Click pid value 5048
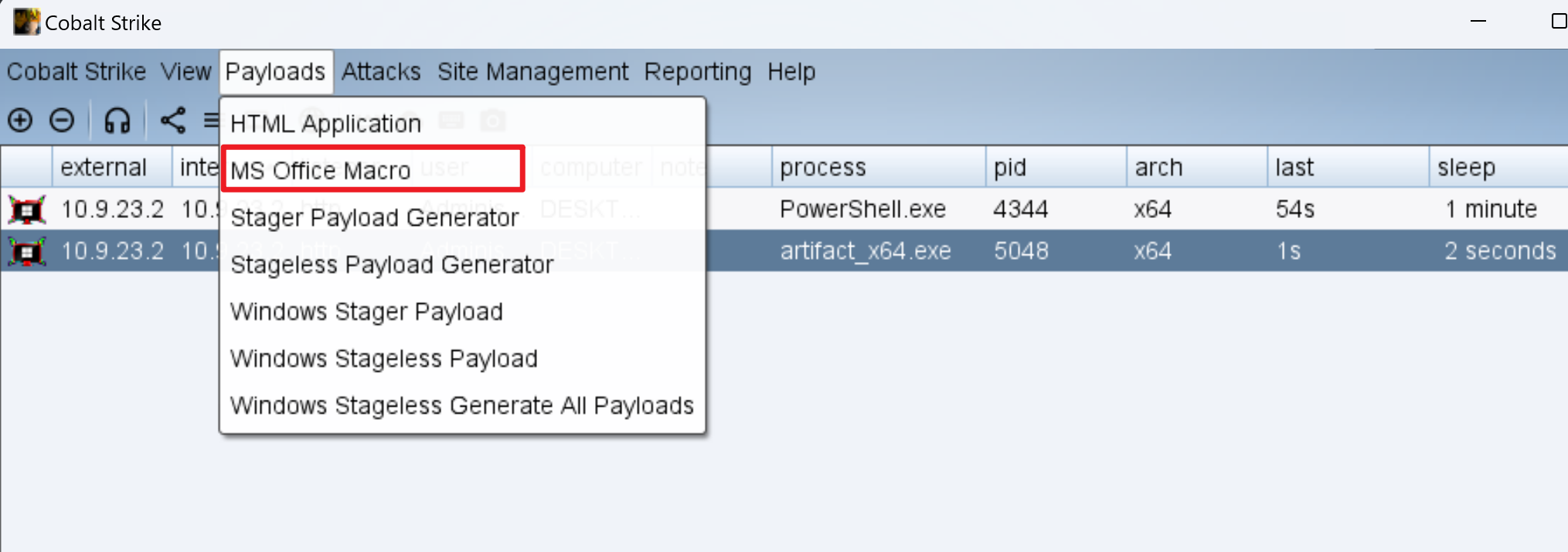Screen dimensions: 1568x552 1021,251
